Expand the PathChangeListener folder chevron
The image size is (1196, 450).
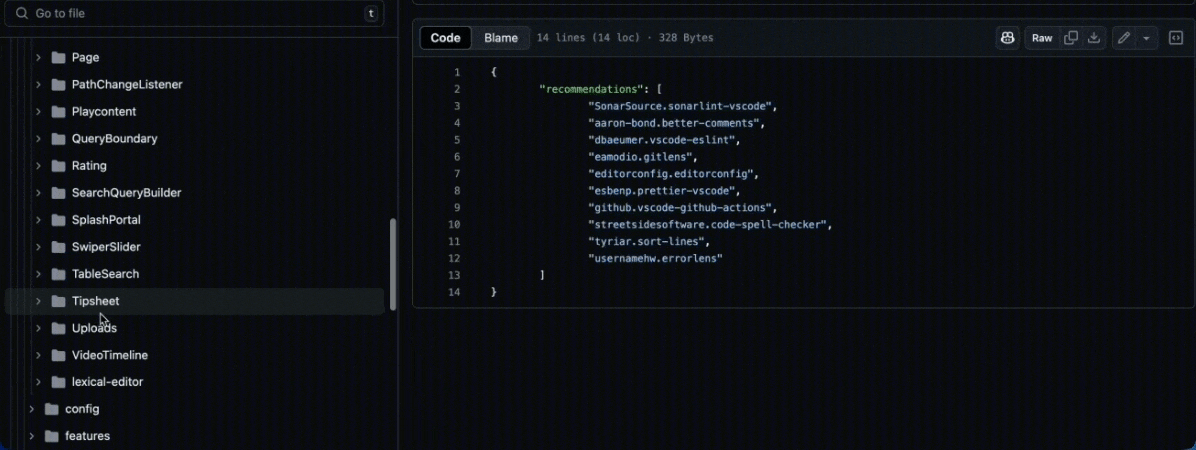pos(38,85)
